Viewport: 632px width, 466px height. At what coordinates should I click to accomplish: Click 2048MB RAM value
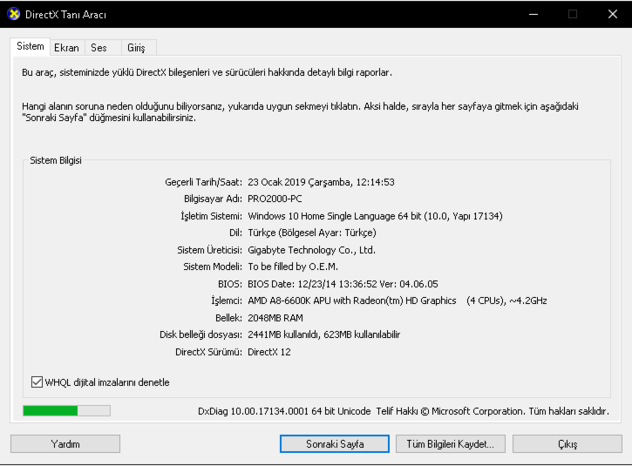275,318
